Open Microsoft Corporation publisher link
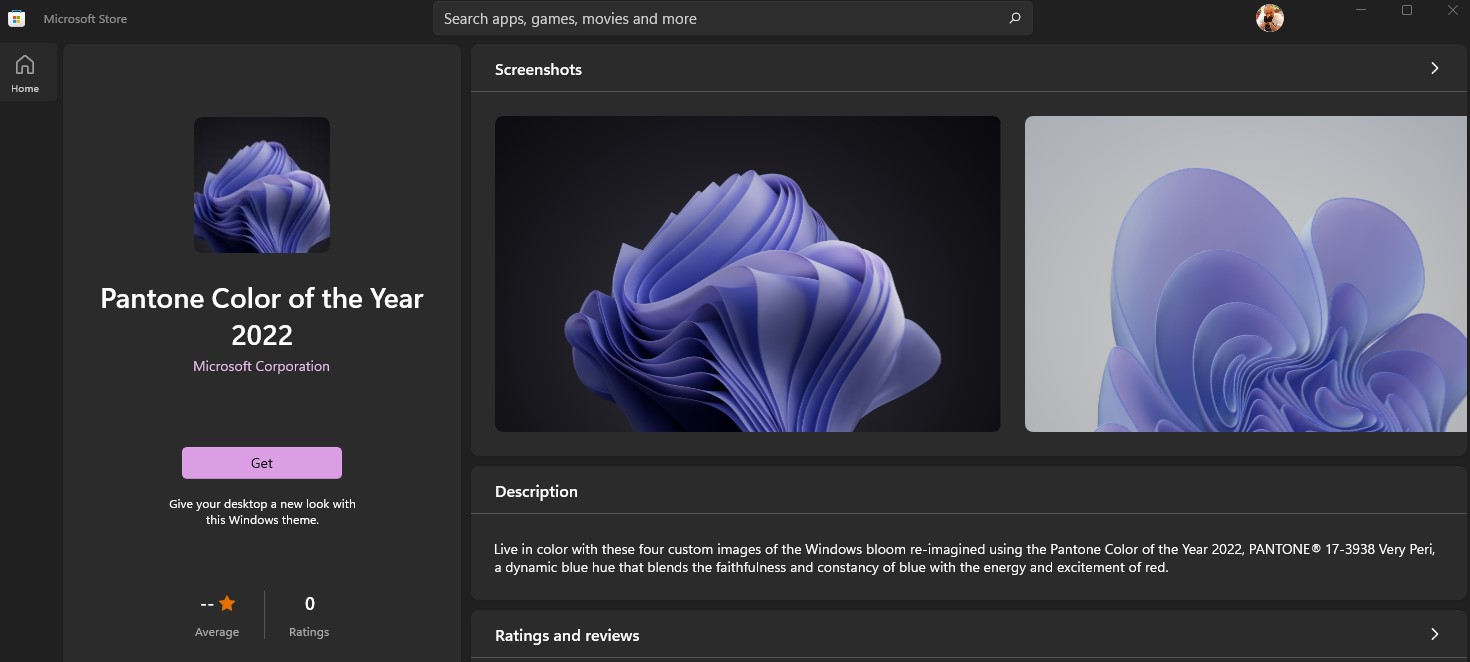The width and height of the screenshot is (1470, 662). click(x=261, y=366)
